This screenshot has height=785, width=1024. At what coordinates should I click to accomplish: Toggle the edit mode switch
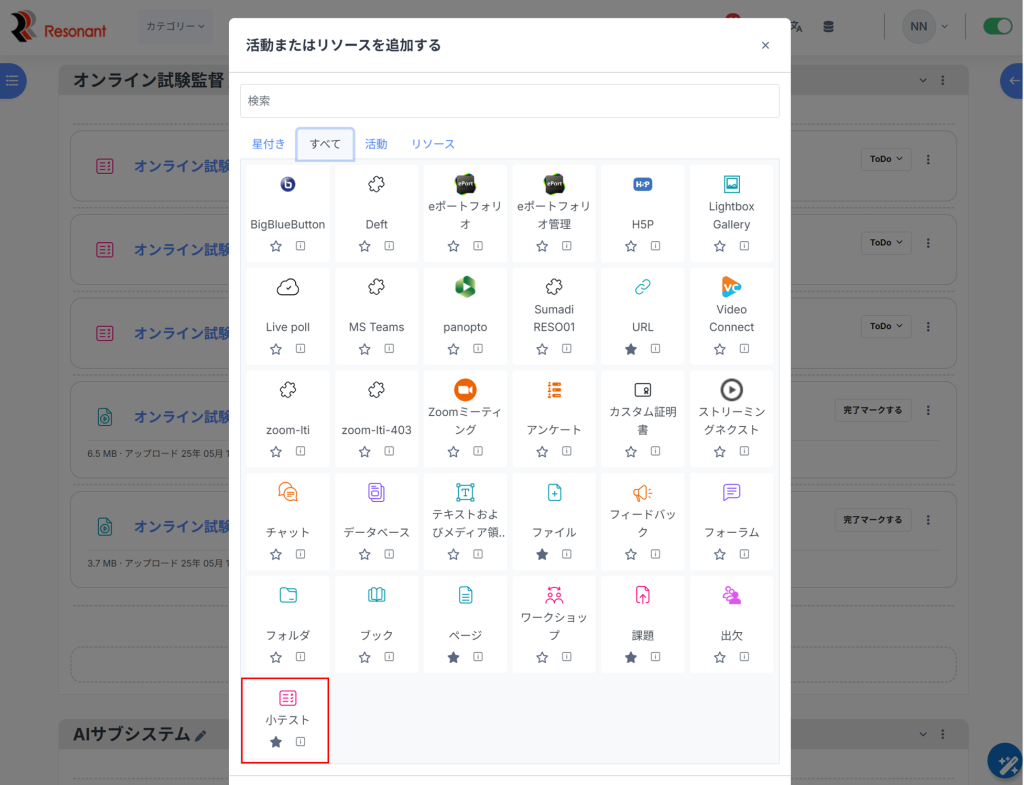pos(997,26)
